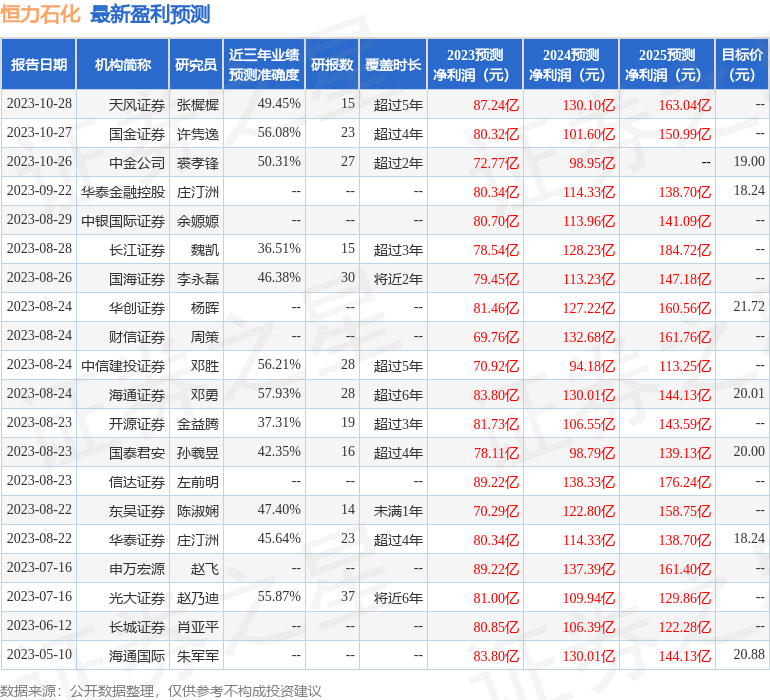The image size is (770, 700).
Task: Select the 恒力石化 title text
Action: (40, 14)
